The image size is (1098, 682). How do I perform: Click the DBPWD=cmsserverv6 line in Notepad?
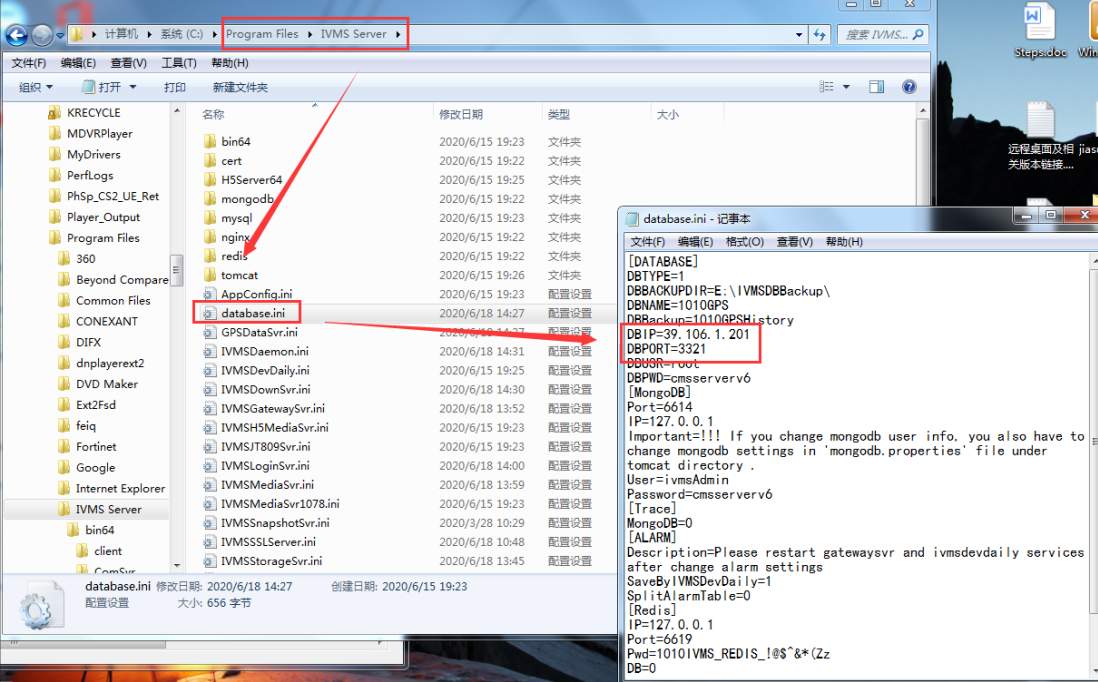(x=688, y=378)
